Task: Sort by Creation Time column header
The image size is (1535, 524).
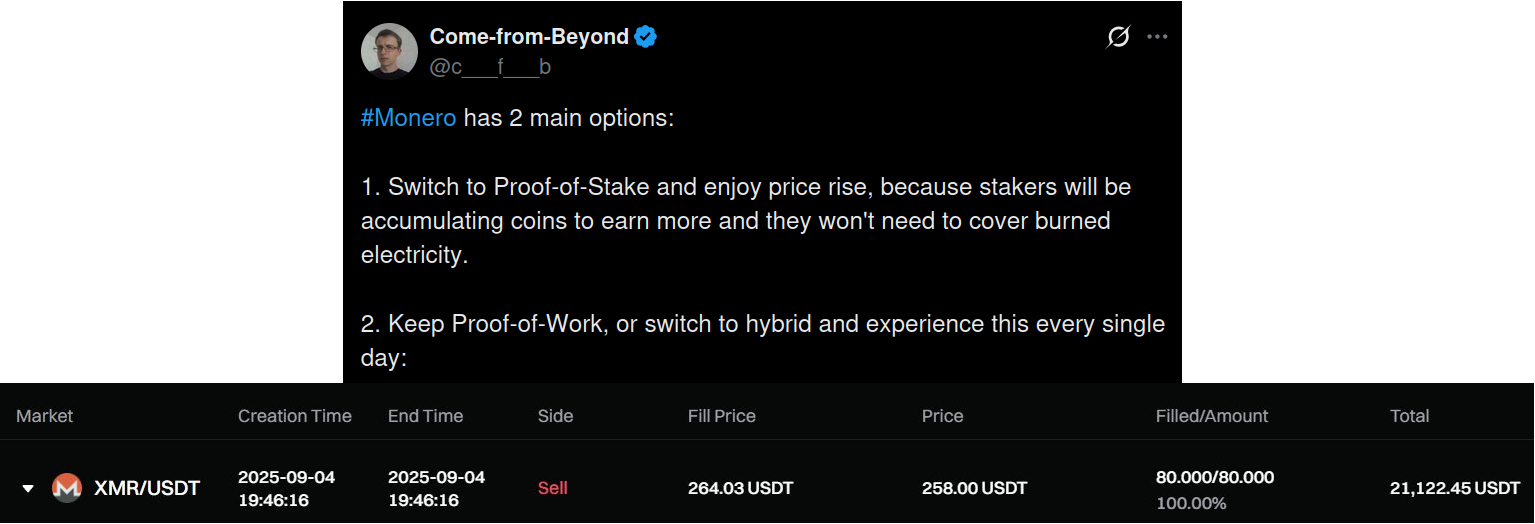Action: [x=294, y=416]
